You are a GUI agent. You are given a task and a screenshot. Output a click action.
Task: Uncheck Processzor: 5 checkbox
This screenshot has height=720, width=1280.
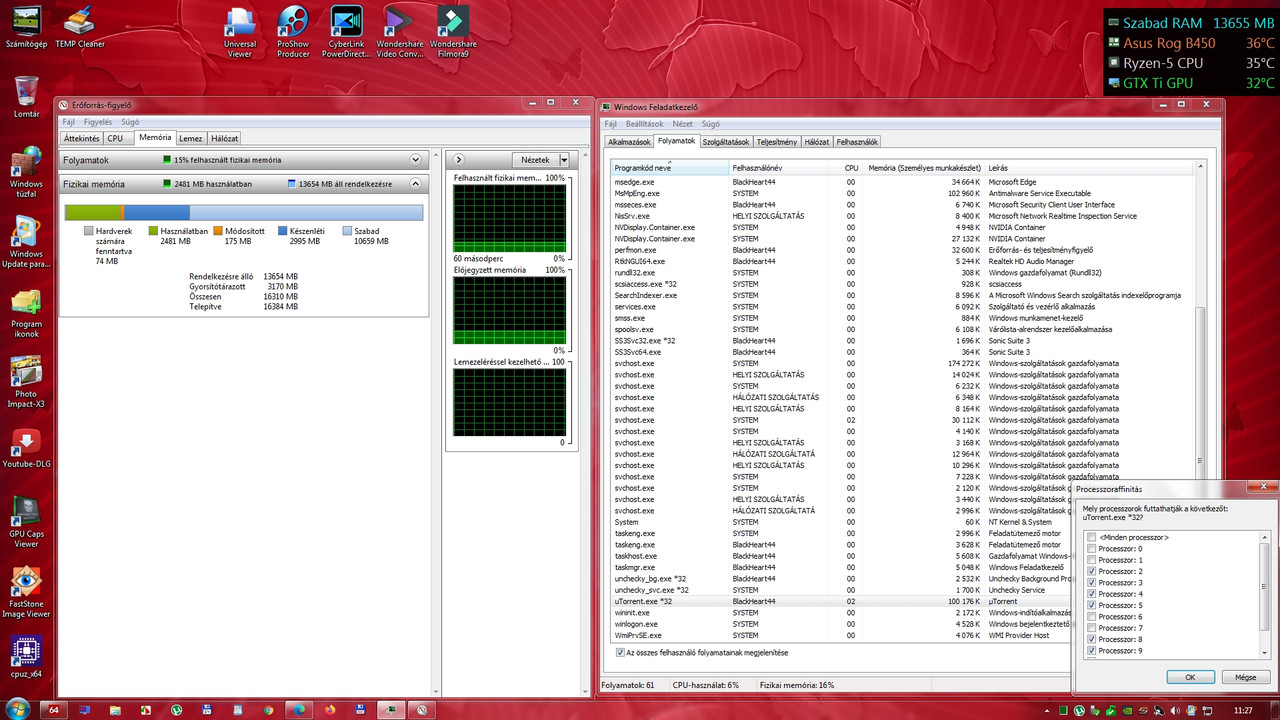(1091, 605)
